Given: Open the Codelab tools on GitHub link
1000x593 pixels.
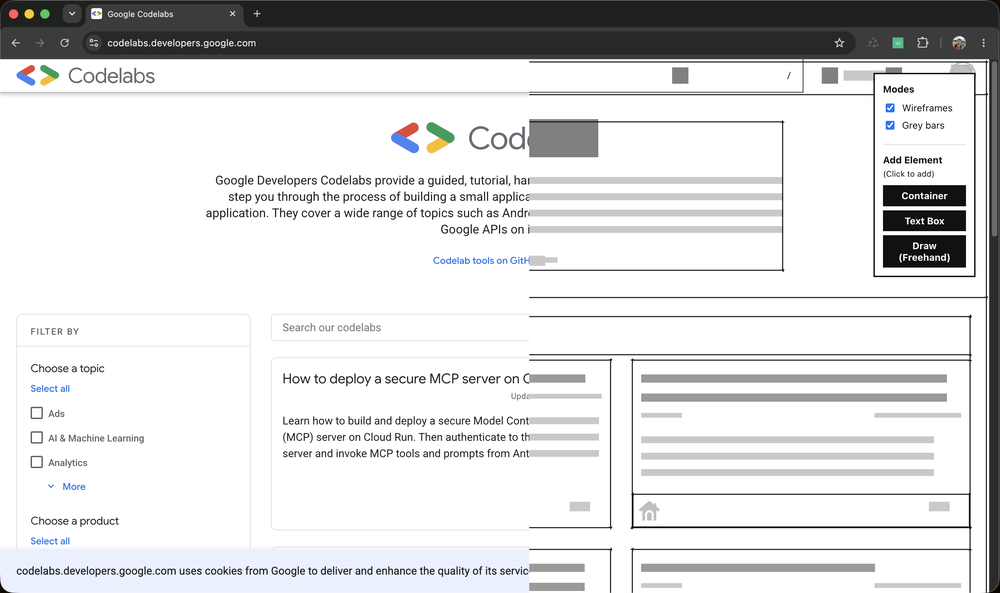Looking at the screenshot, I should (x=481, y=260).
